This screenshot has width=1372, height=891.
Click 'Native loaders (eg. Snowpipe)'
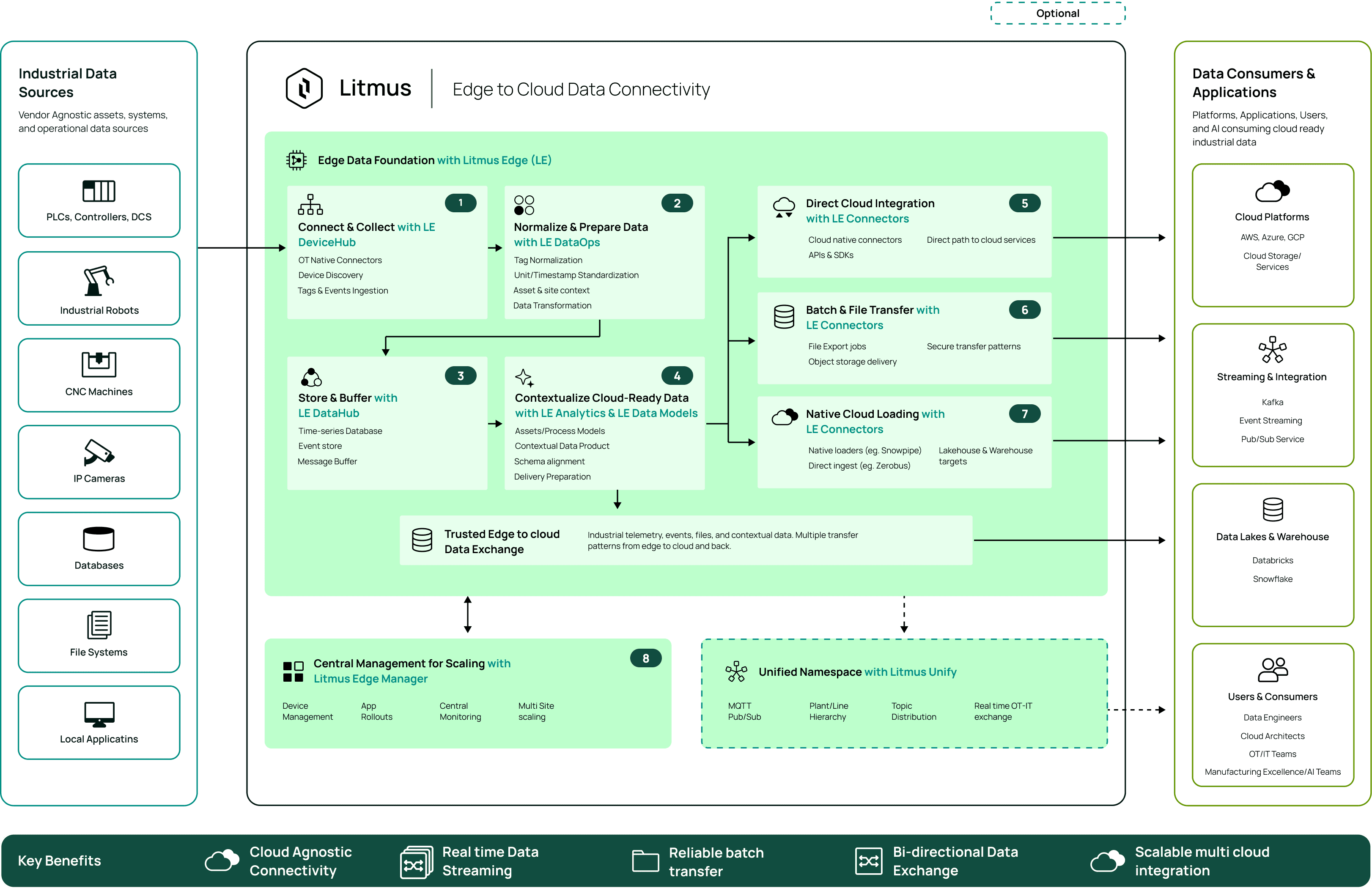864,450
